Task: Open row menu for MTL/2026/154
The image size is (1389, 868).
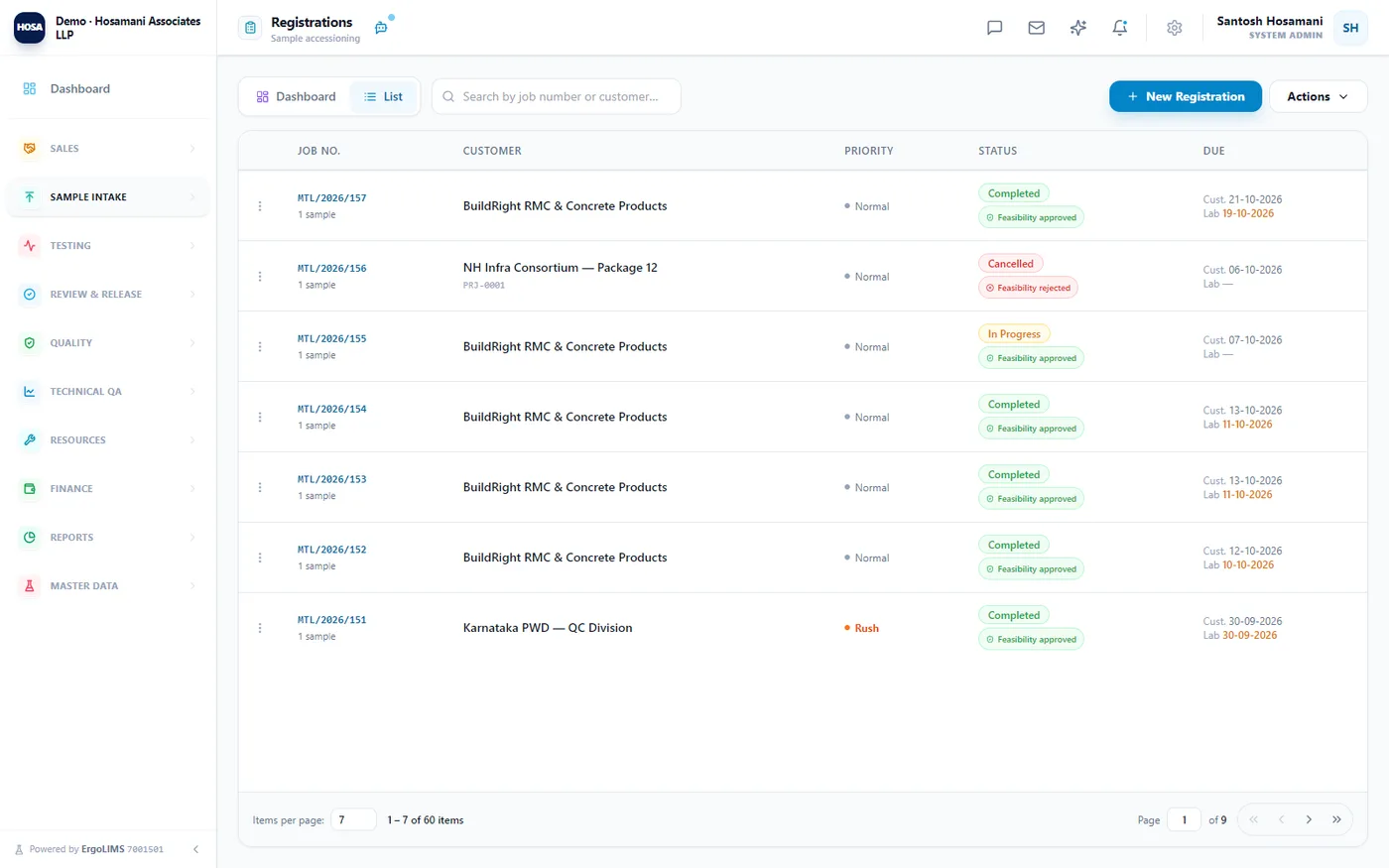Action: (260, 418)
